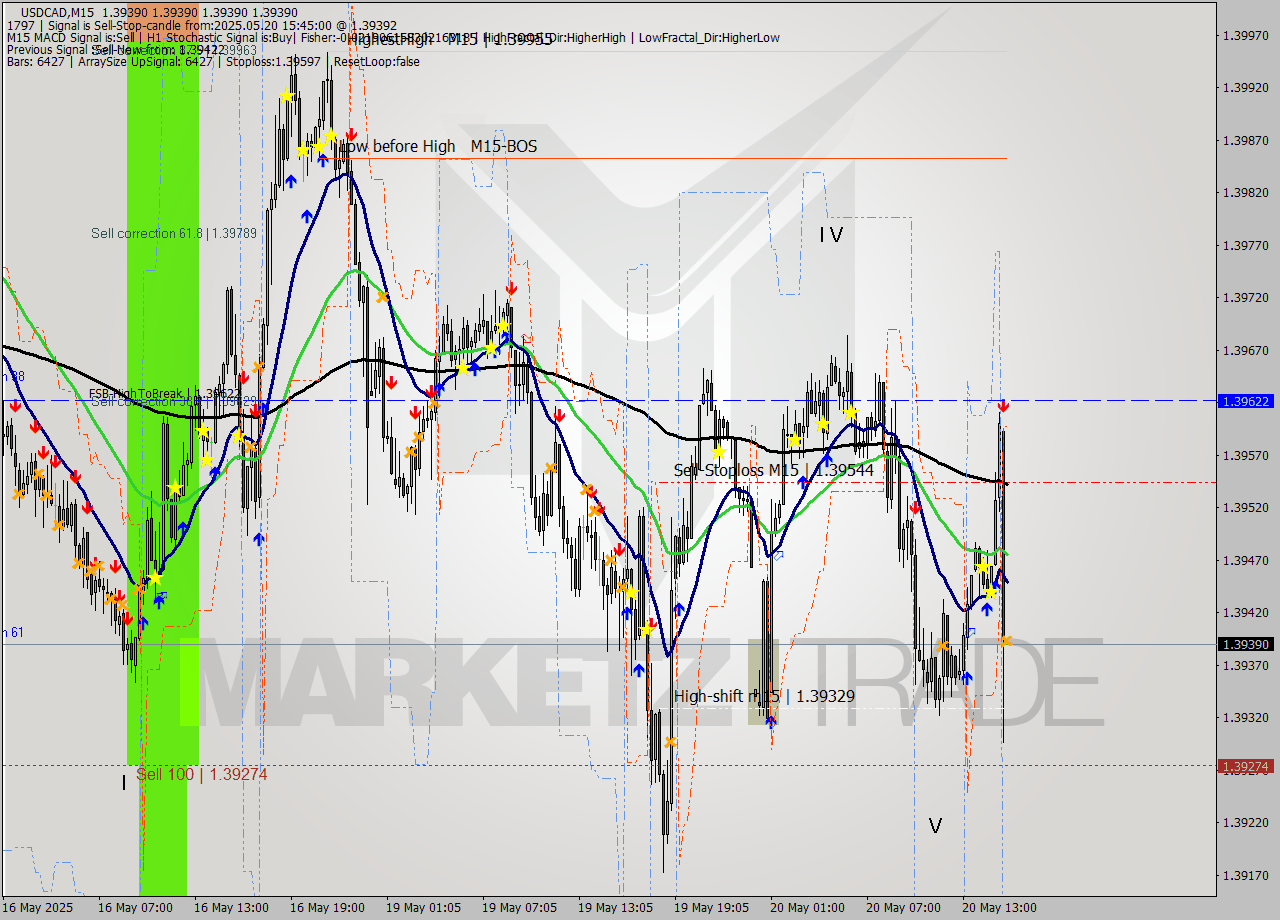Click the blue up-arrow near the 19 May 13:05 low

pos(640,672)
